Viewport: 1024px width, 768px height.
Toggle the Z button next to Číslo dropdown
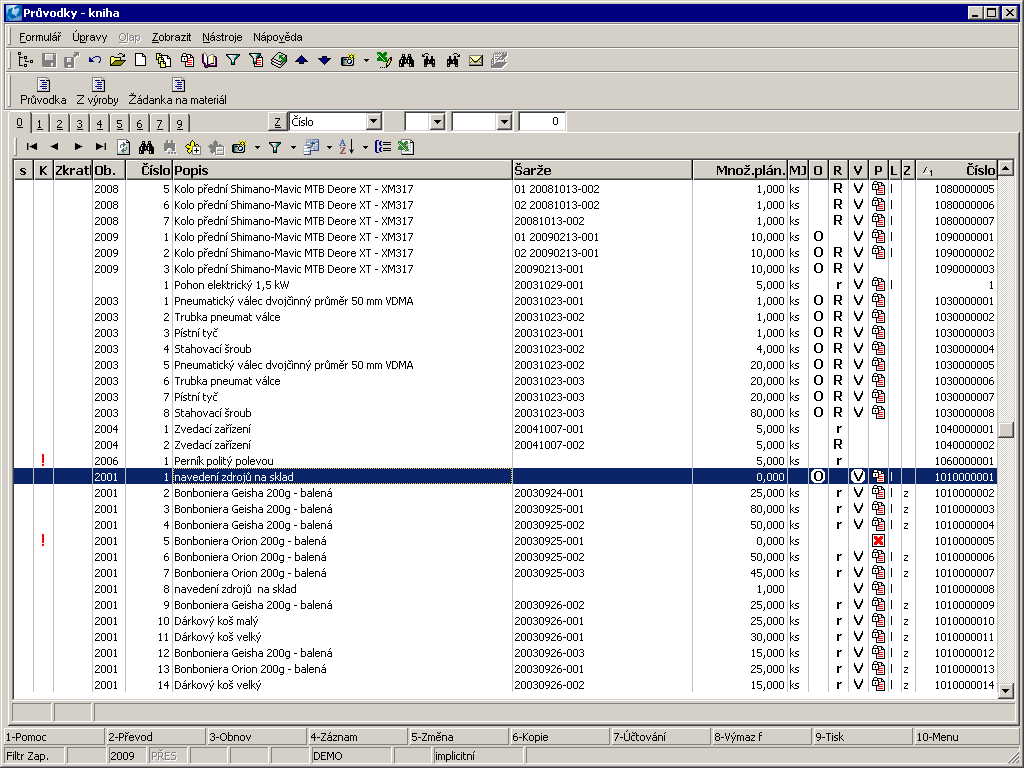[x=277, y=122]
